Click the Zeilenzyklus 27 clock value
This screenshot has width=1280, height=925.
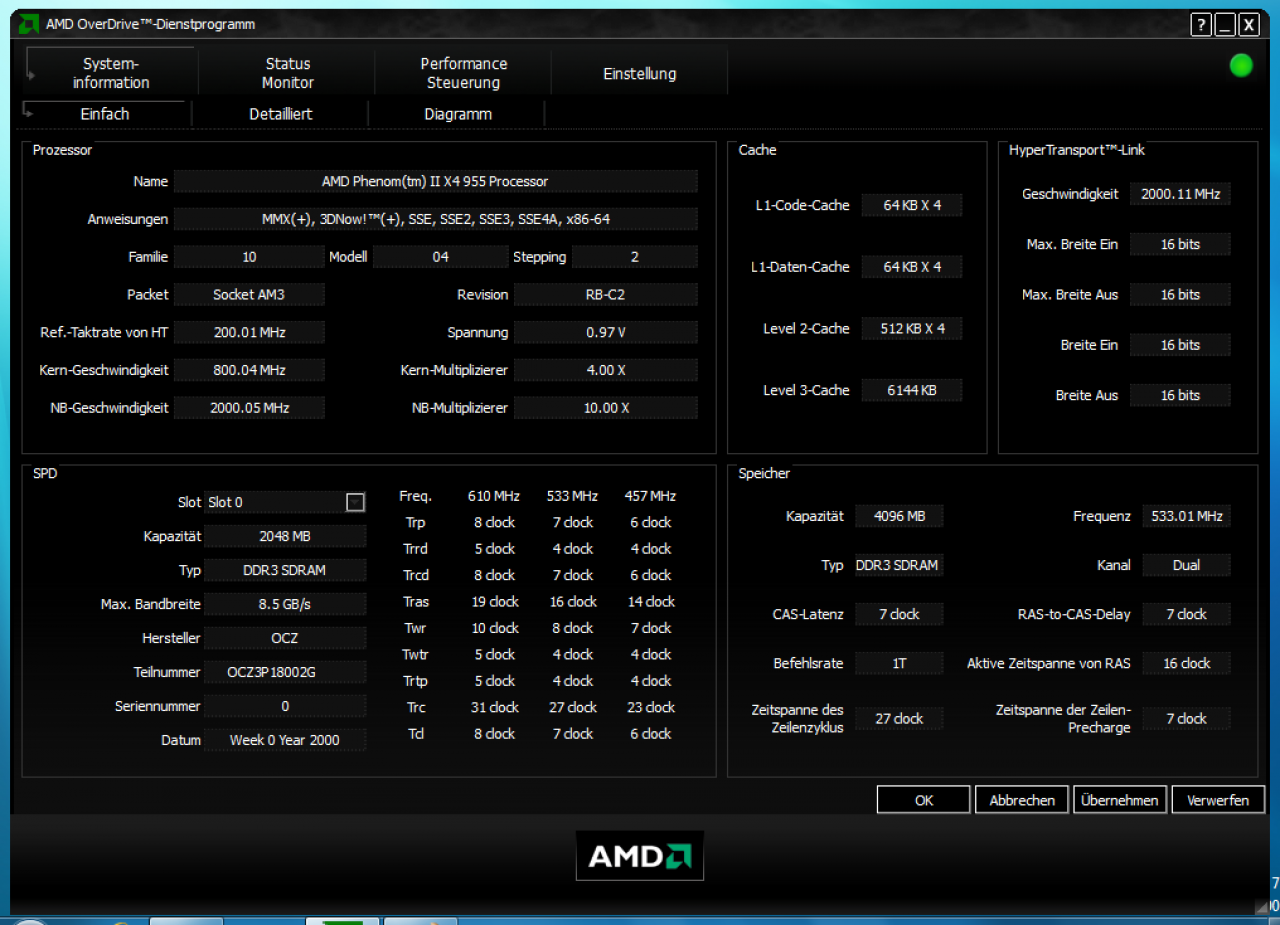(x=899, y=718)
